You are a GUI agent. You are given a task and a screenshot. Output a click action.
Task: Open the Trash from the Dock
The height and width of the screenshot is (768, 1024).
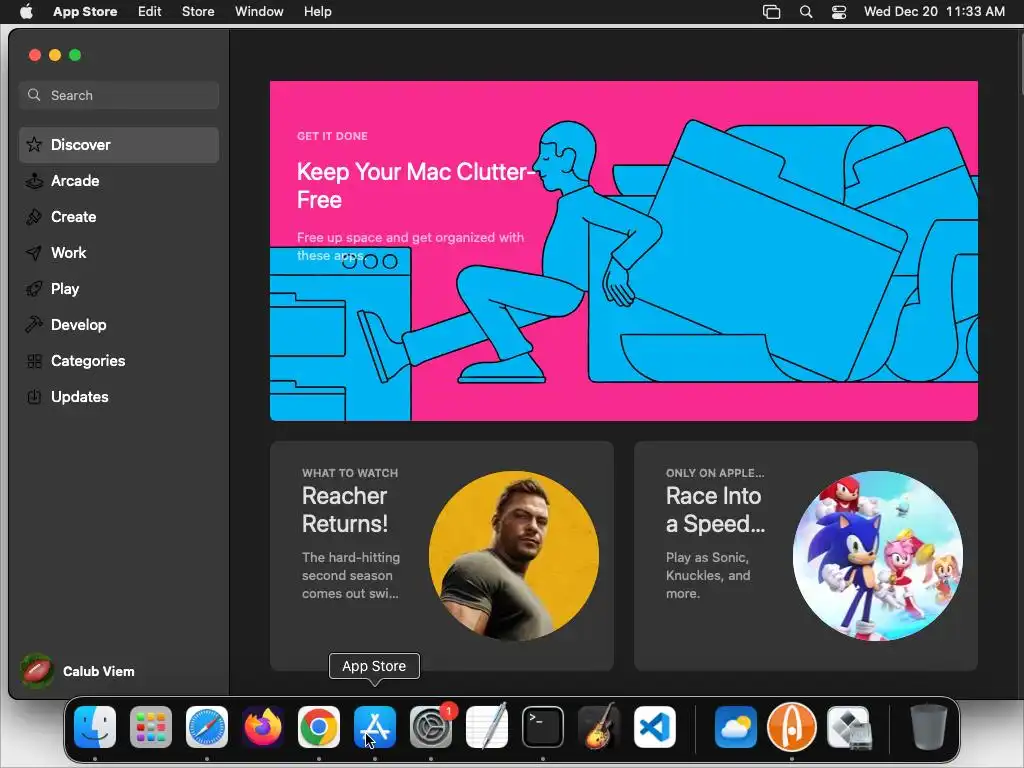929,727
